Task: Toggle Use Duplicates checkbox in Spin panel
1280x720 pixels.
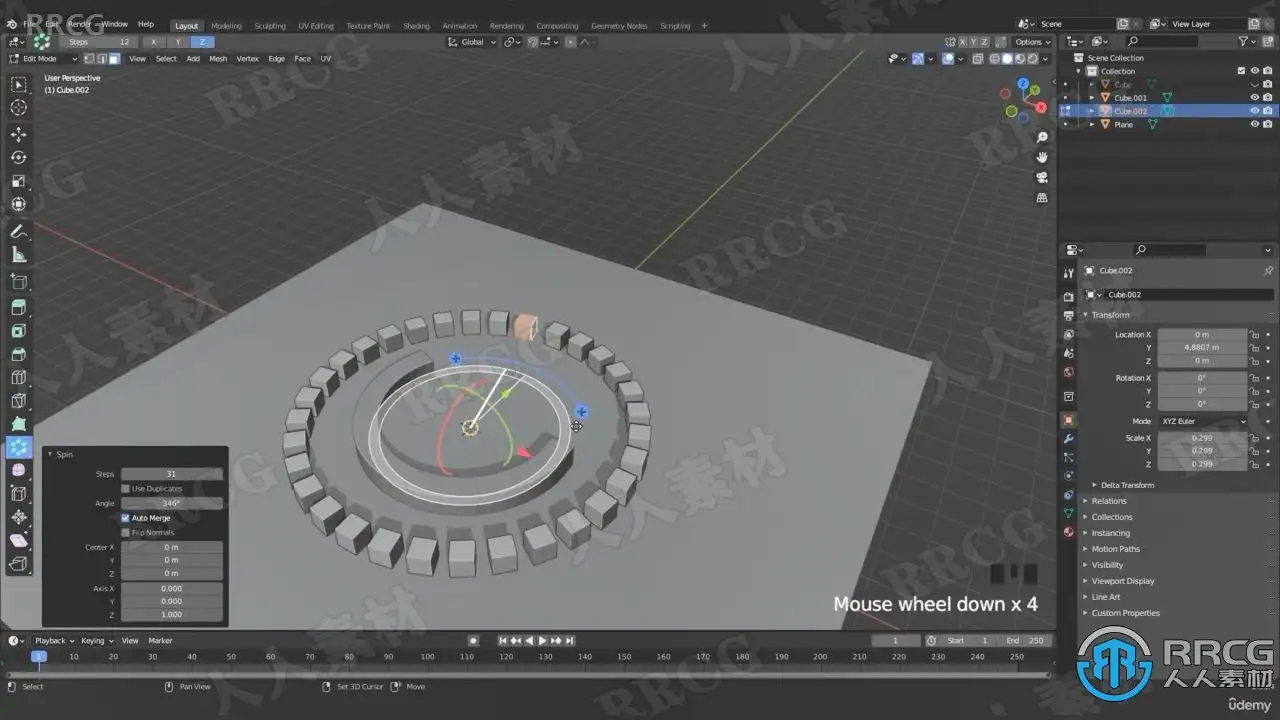Action: (x=125, y=489)
